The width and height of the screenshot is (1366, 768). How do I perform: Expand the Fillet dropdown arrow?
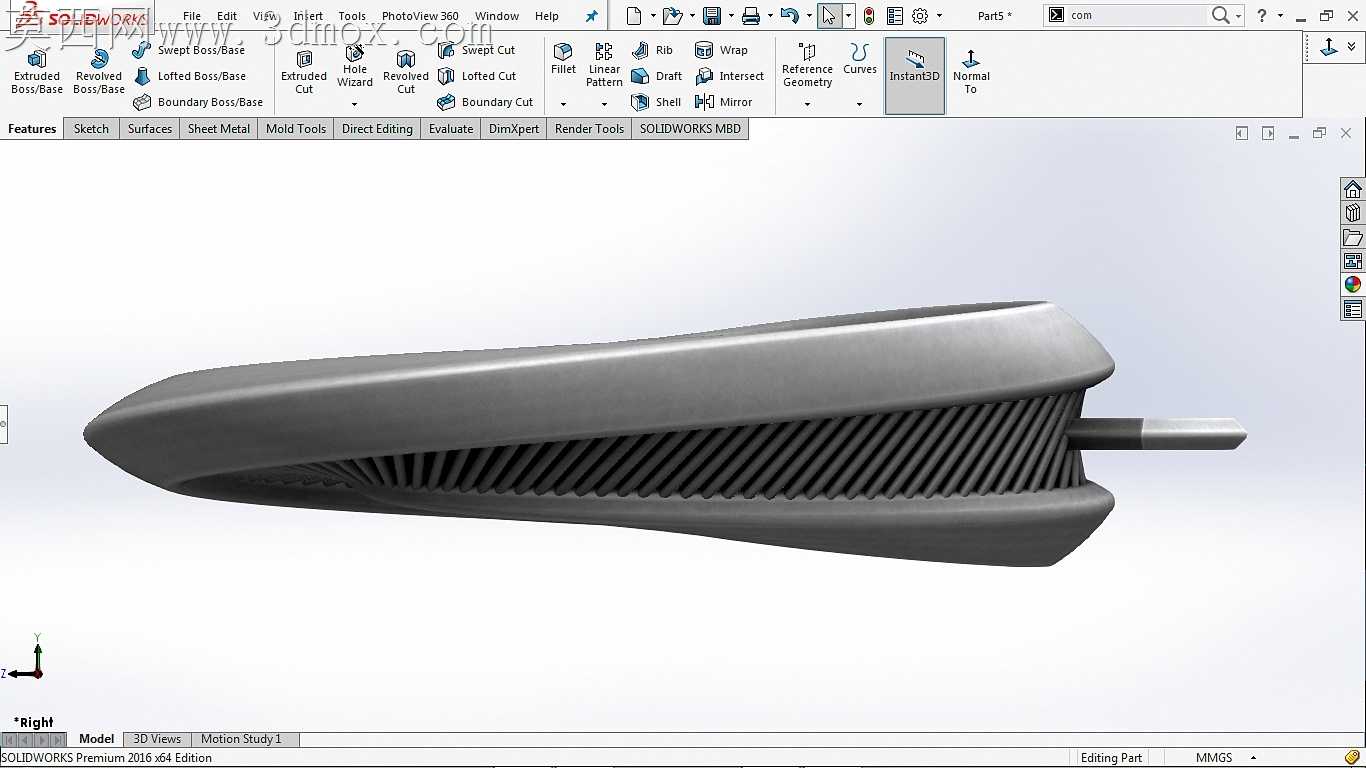[x=564, y=104]
